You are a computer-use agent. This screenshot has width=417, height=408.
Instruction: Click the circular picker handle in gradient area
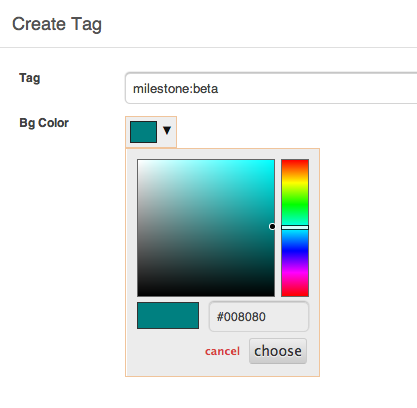click(272, 227)
